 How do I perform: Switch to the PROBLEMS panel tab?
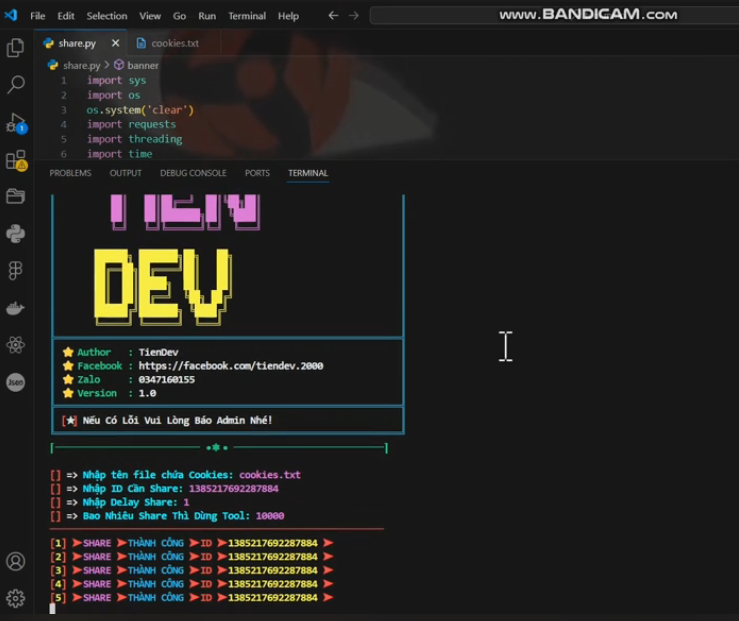[70, 173]
